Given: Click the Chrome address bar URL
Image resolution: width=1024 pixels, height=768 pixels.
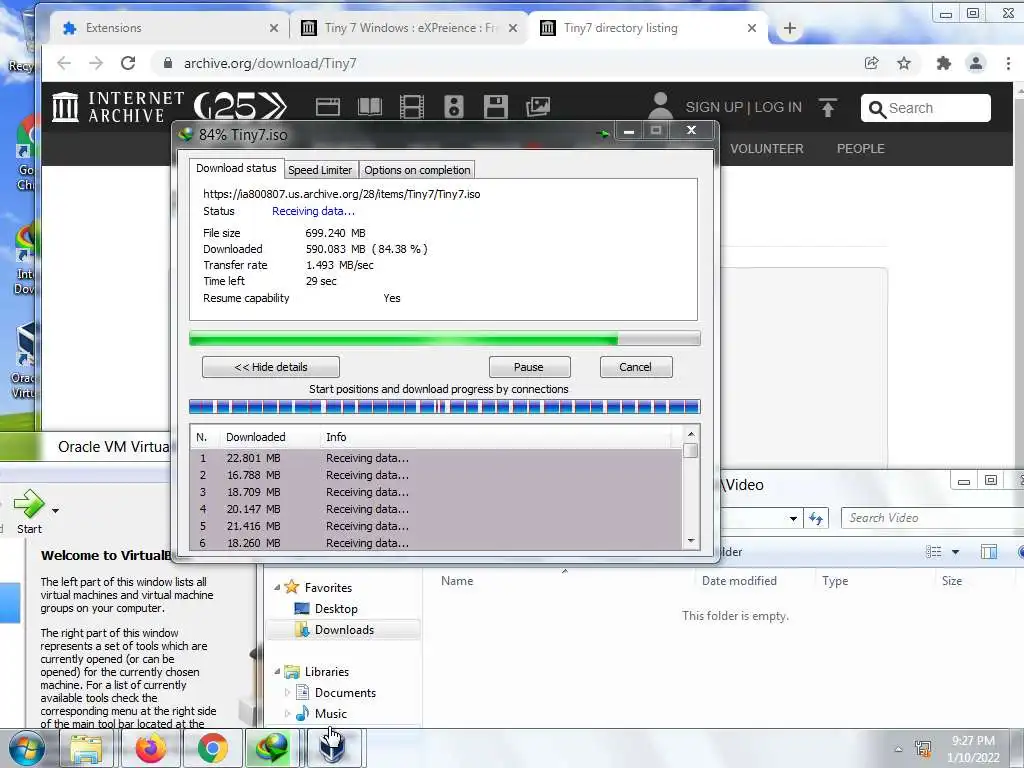Looking at the screenshot, I should click(x=270, y=63).
